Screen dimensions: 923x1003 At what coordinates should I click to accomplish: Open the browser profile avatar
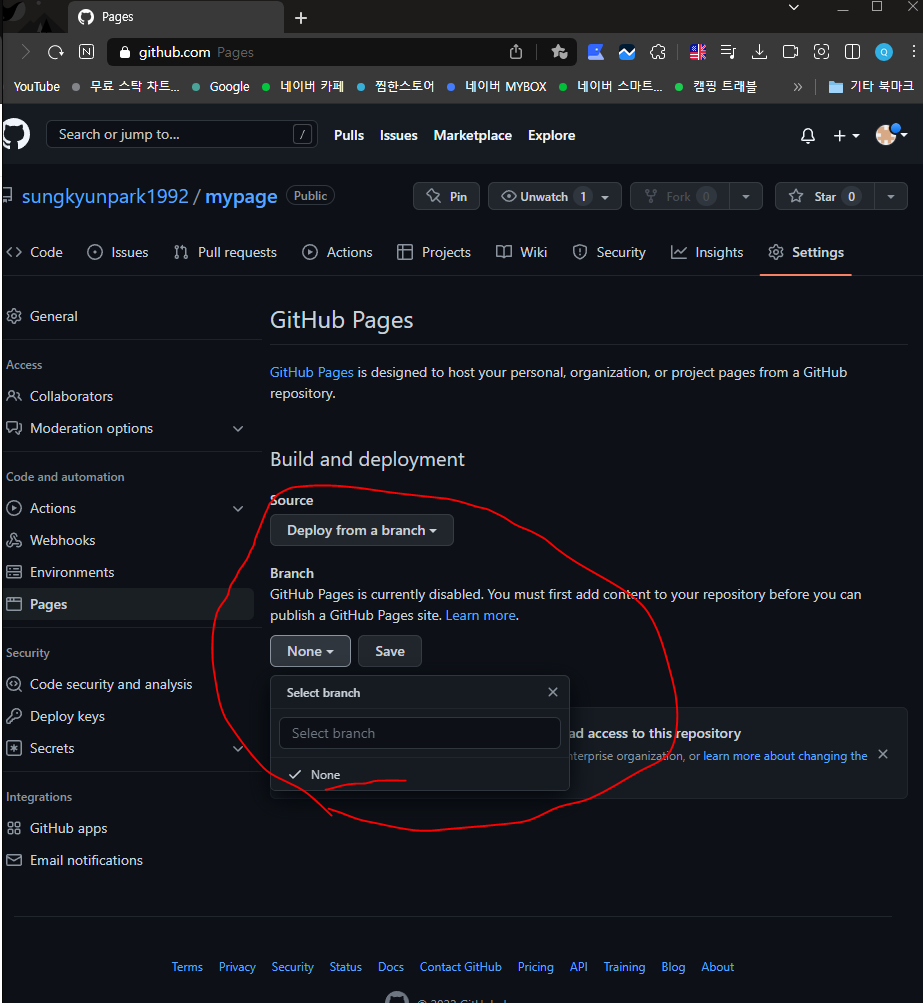[x=883, y=52]
